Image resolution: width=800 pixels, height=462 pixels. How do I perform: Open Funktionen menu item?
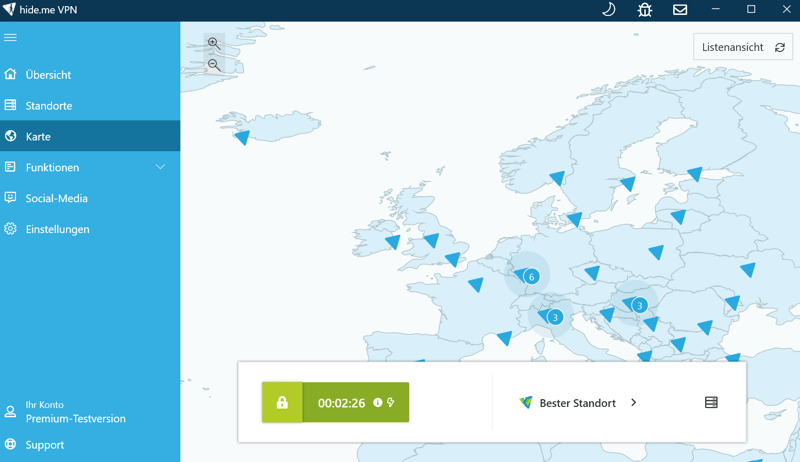pyautogui.click(x=90, y=167)
